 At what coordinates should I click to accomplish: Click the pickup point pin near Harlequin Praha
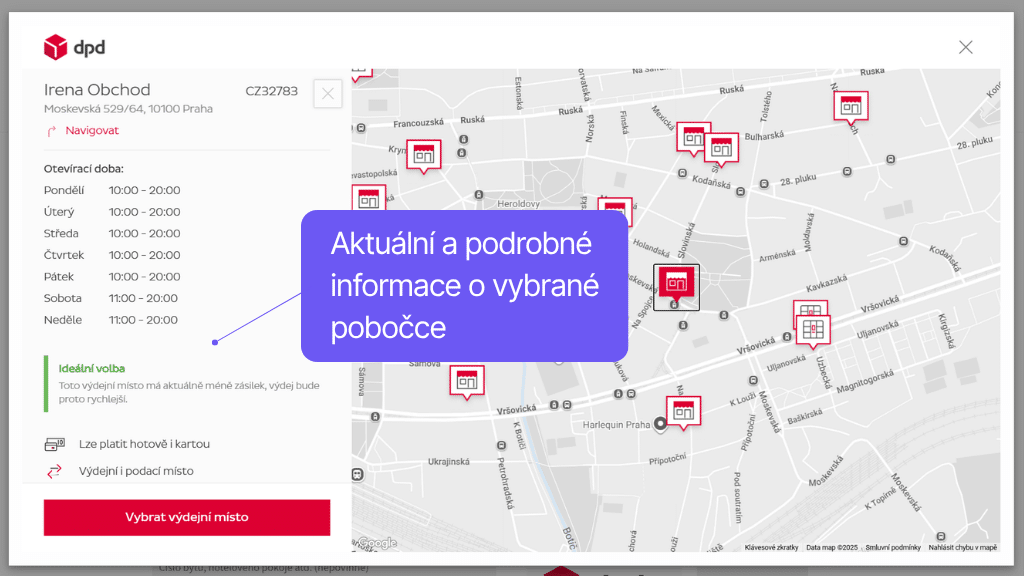tap(684, 409)
